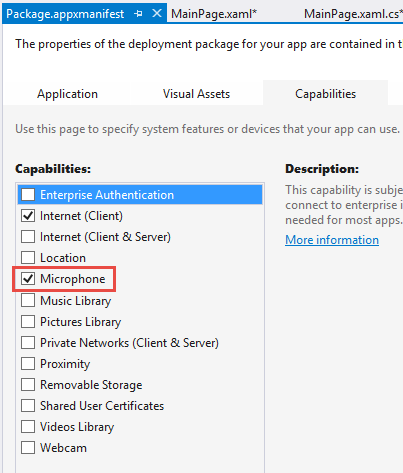The height and width of the screenshot is (473, 403).
Task: Enable Pictures Library access
Action: 28,322
